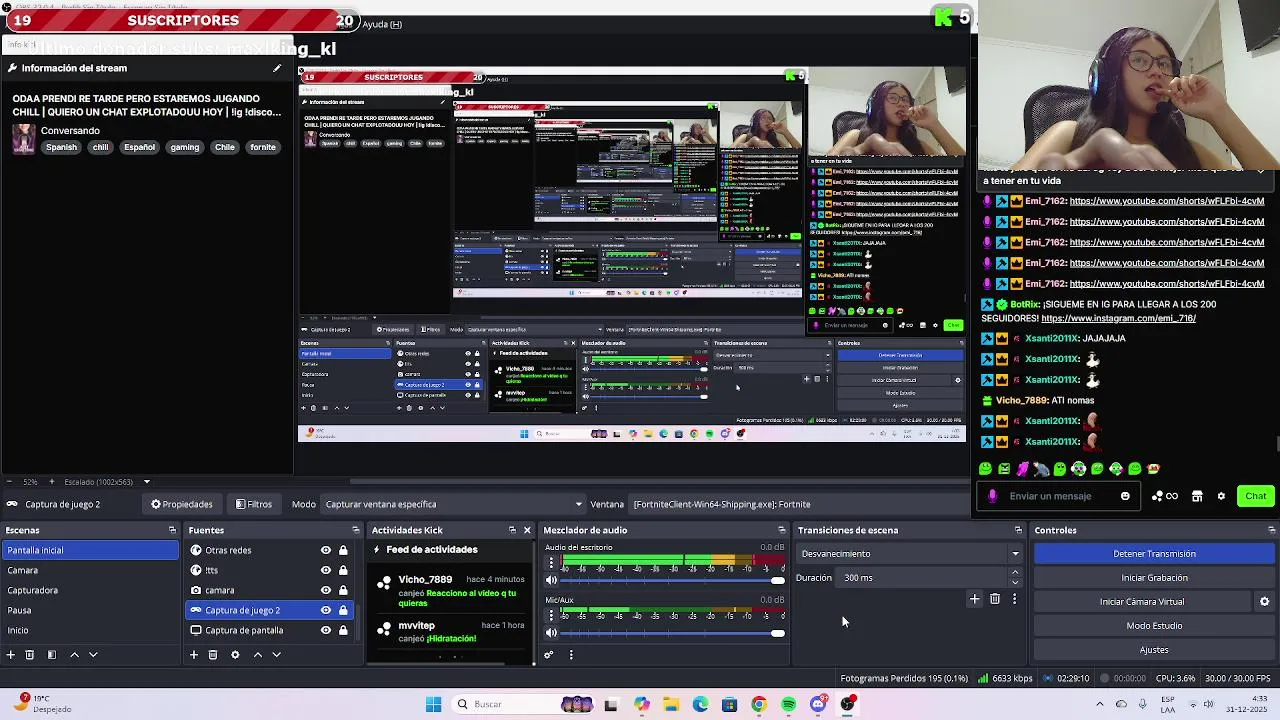
Task: Open Propiedades for the selected source
Action: coord(181,504)
